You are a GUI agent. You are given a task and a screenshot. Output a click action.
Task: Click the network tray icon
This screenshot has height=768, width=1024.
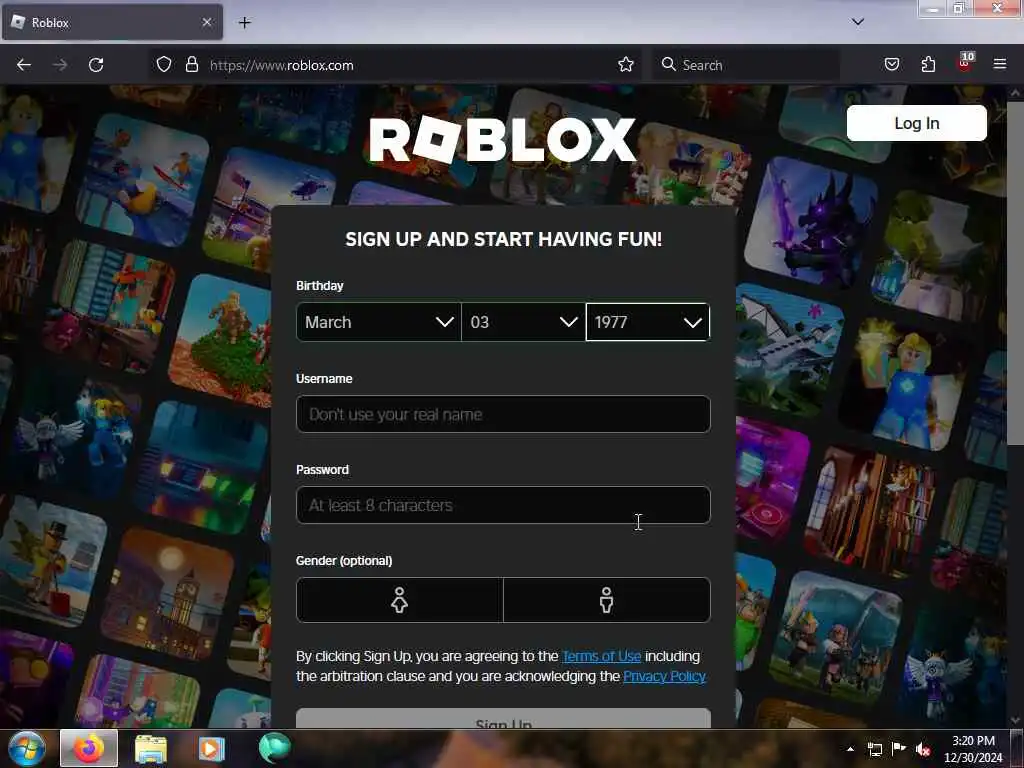pos(874,749)
